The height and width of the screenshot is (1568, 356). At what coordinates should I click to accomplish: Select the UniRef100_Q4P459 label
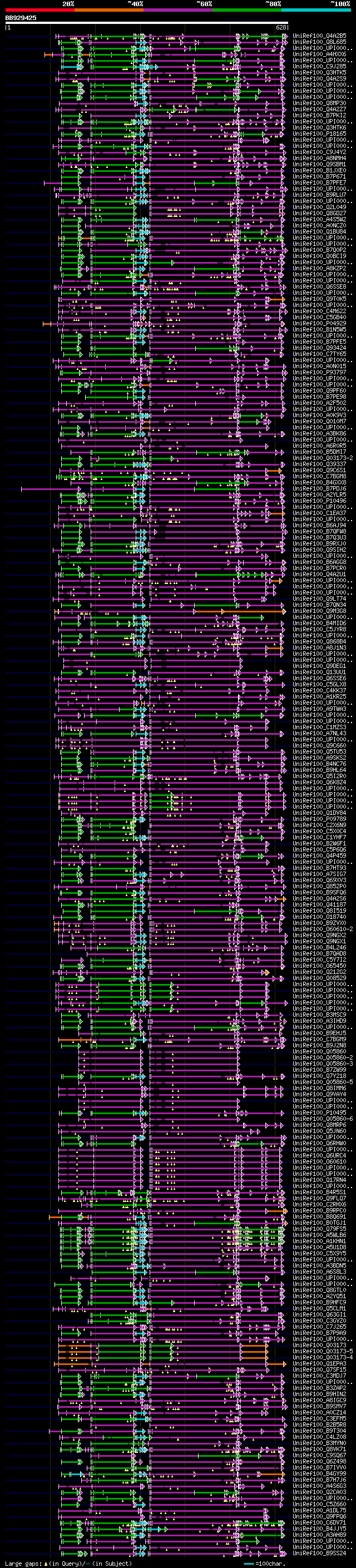[319, 856]
